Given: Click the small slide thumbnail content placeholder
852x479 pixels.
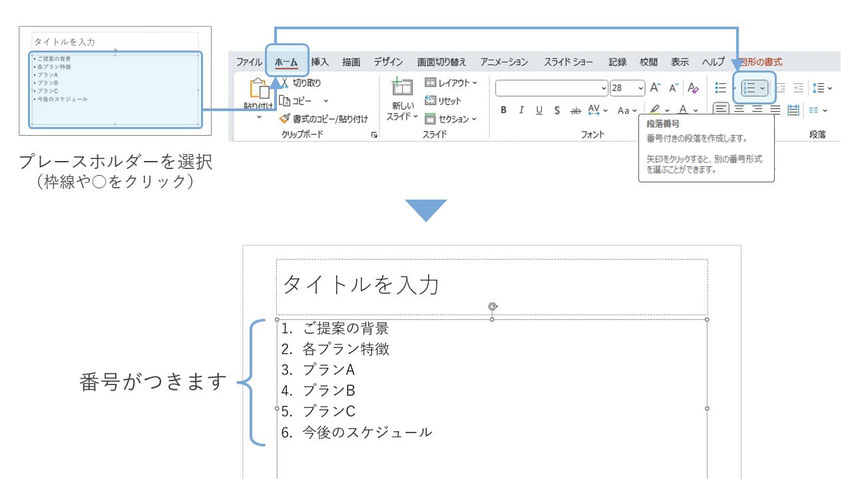Looking at the screenshot, I should [x=115, y=90].
